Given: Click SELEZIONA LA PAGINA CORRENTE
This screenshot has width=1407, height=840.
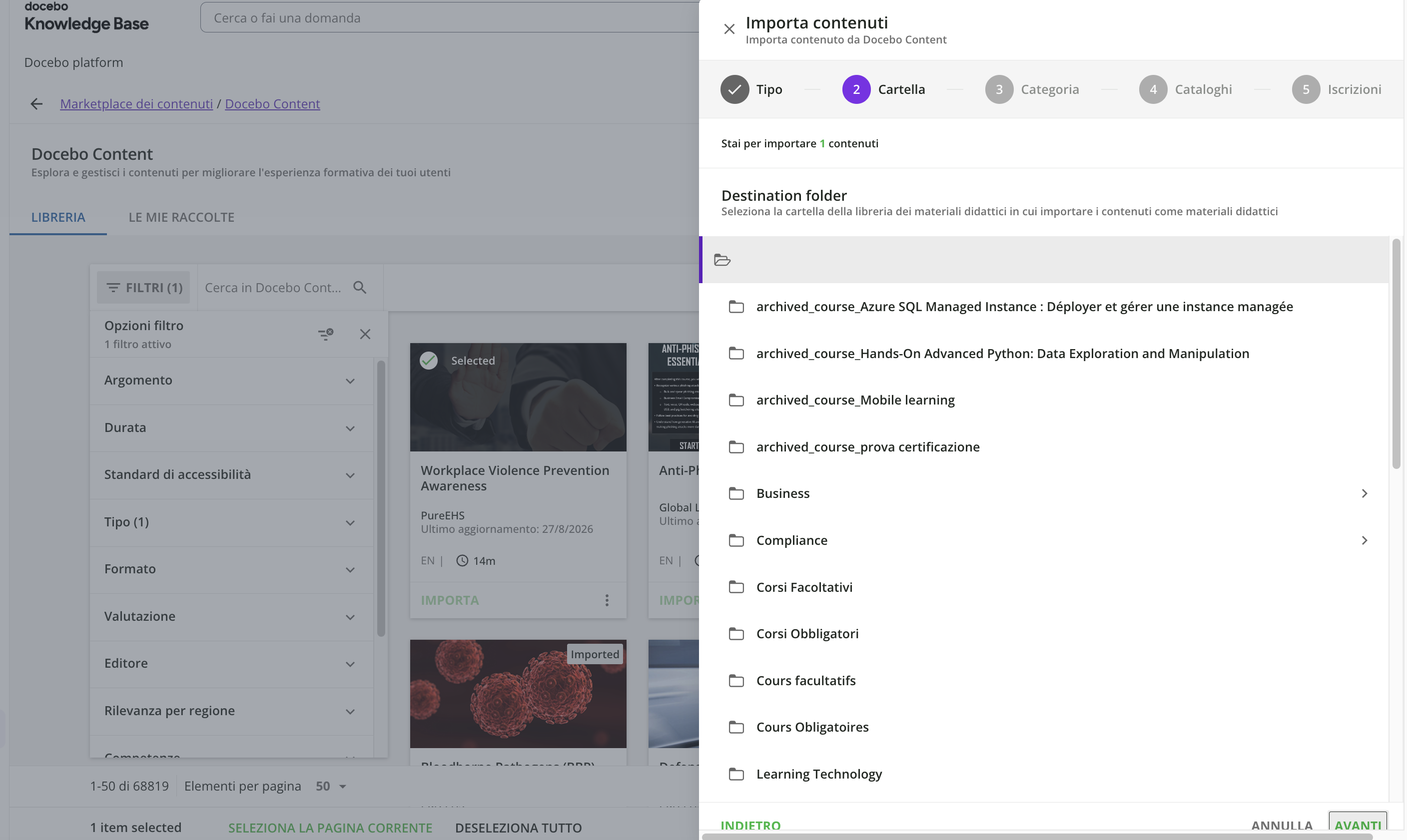Looking at the screenshot, I should coord(330,828).
